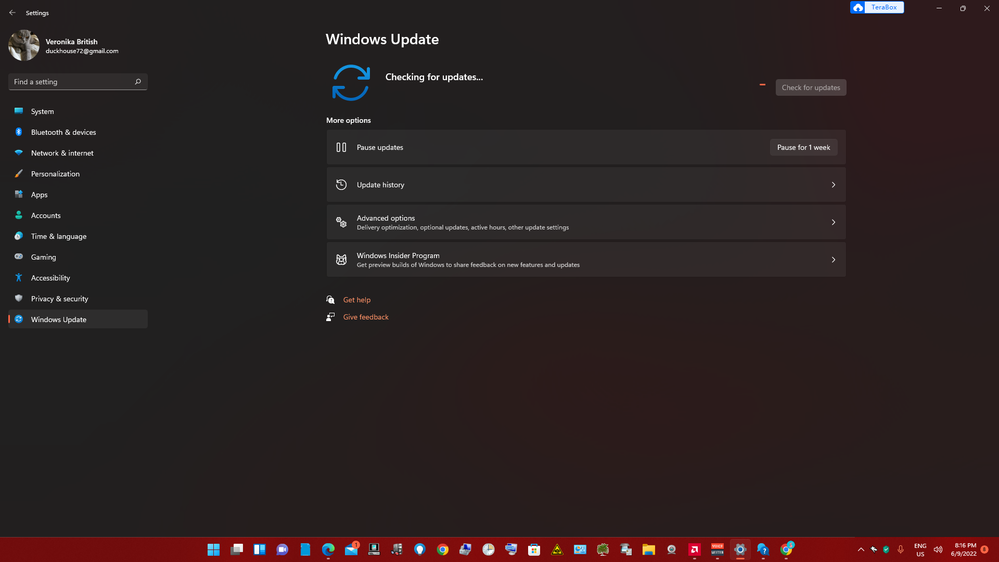
Task: Open the clock showing 8:16 PM
Action: tap(965, 549)
